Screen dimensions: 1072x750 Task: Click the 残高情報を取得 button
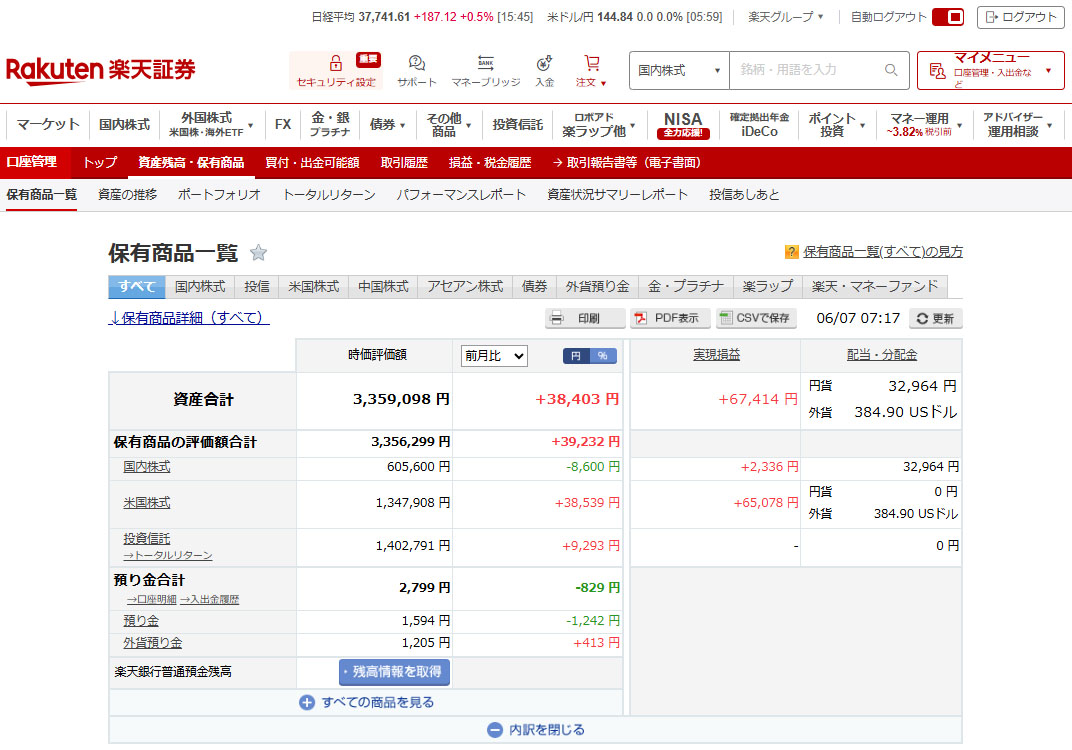pos(395,672)
